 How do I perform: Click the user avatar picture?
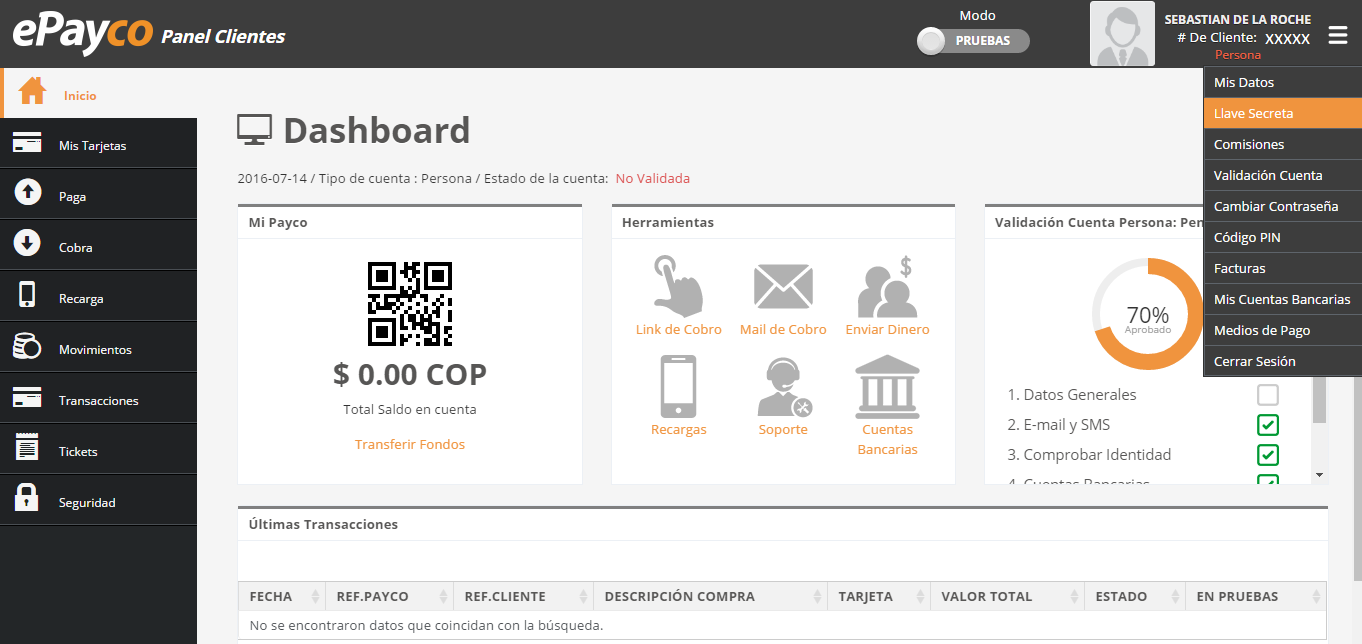(1122, 34)
